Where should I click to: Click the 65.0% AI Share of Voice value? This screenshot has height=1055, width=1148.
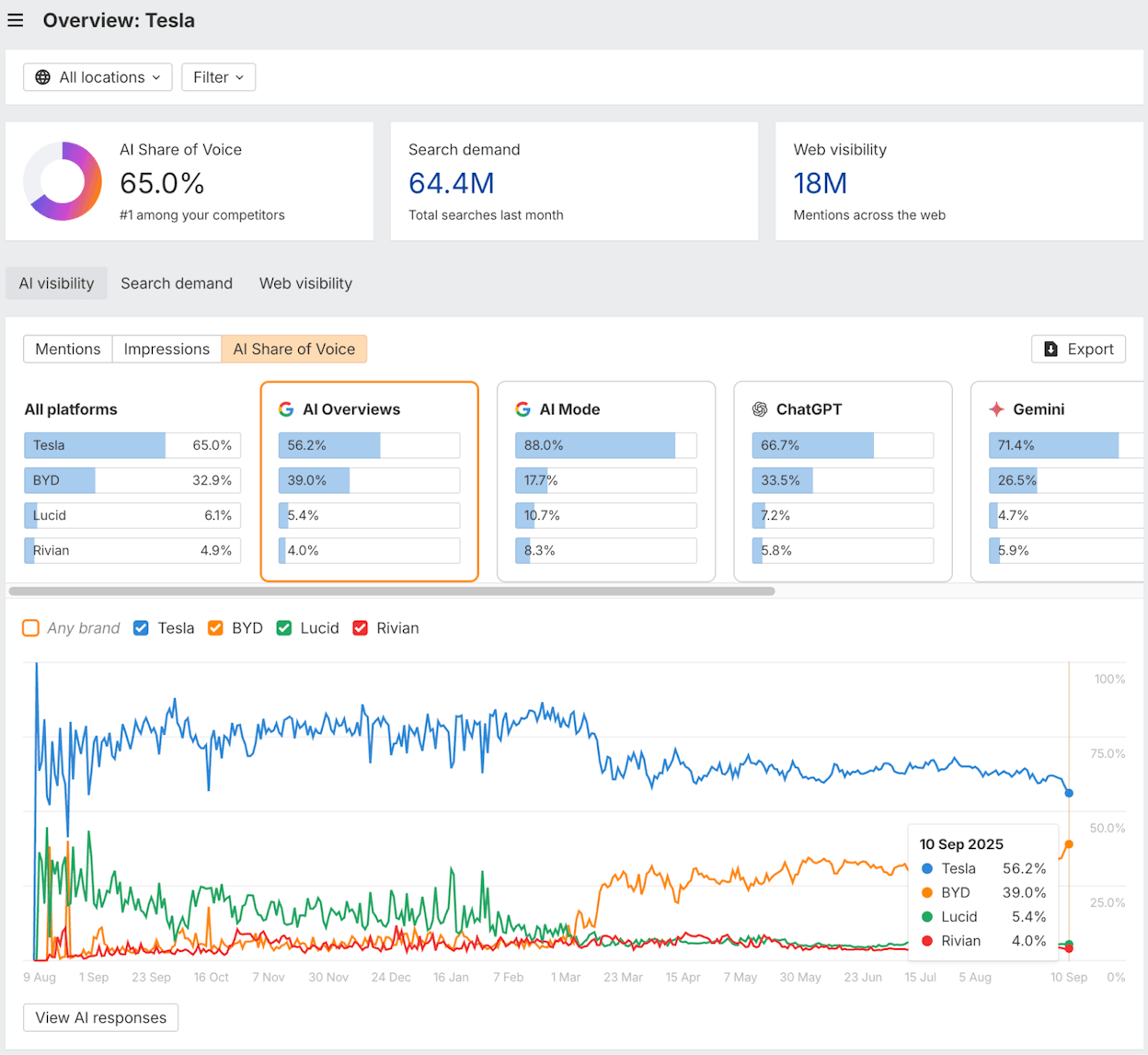[x=162, y=184]
